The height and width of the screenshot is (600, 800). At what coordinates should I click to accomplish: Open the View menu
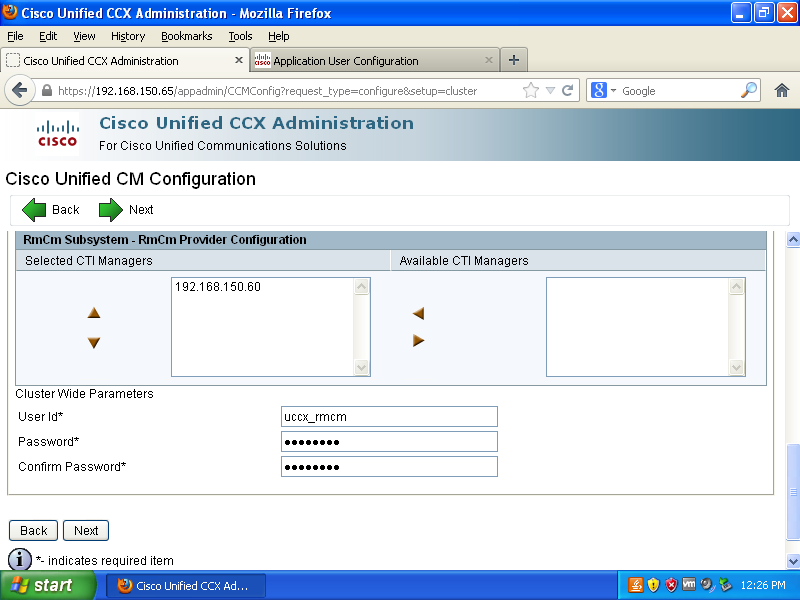84,36
